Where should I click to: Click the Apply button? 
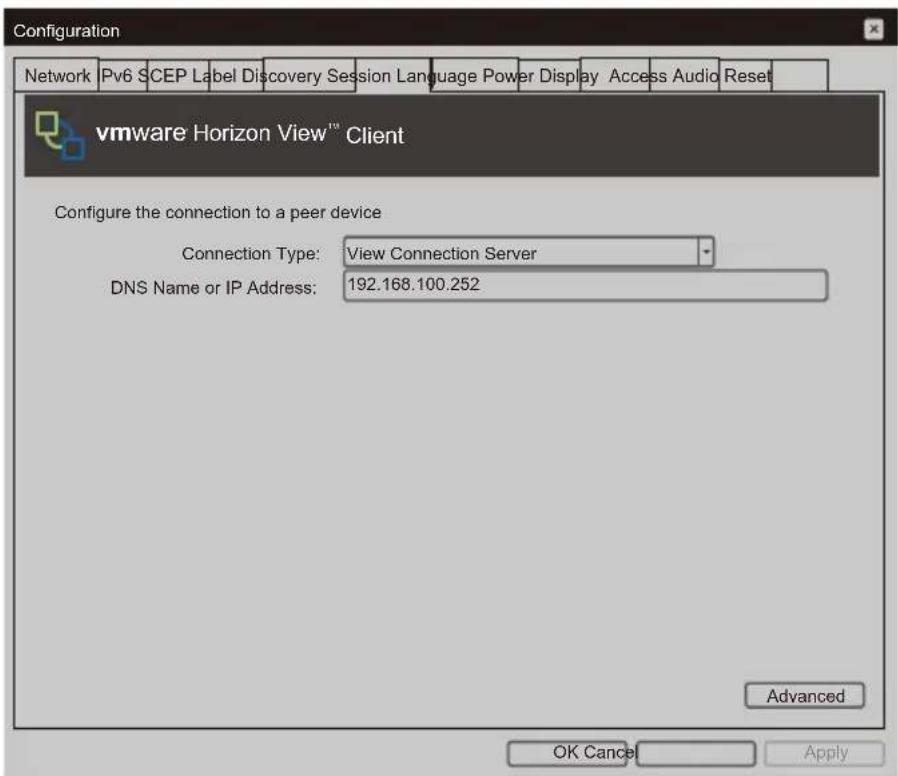tap(825, 753)
